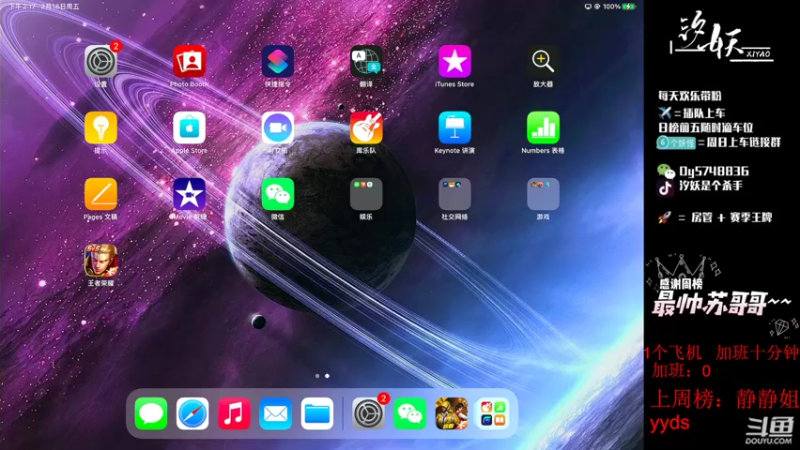Open the Settings app on home screen
Viewport: 800px width, 450px height.
(x=101, y=62)
